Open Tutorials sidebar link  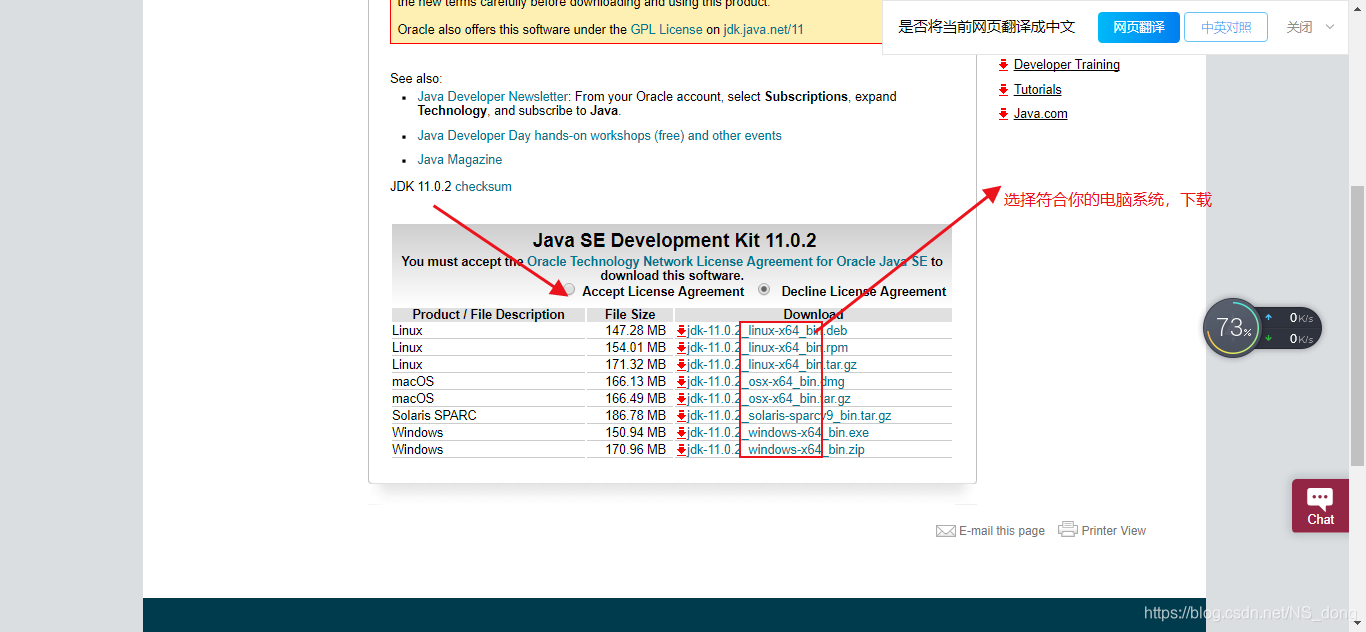click(1038, 90)
